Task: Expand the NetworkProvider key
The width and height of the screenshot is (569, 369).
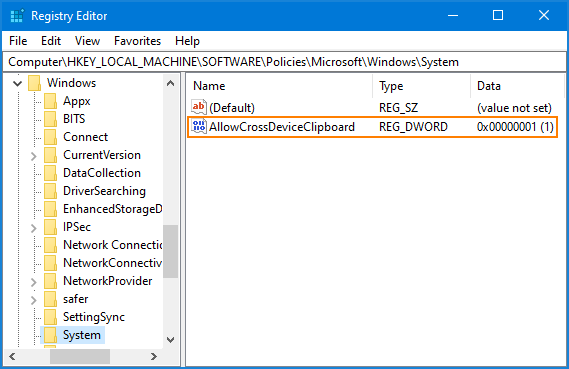Action: coord(33,282)
